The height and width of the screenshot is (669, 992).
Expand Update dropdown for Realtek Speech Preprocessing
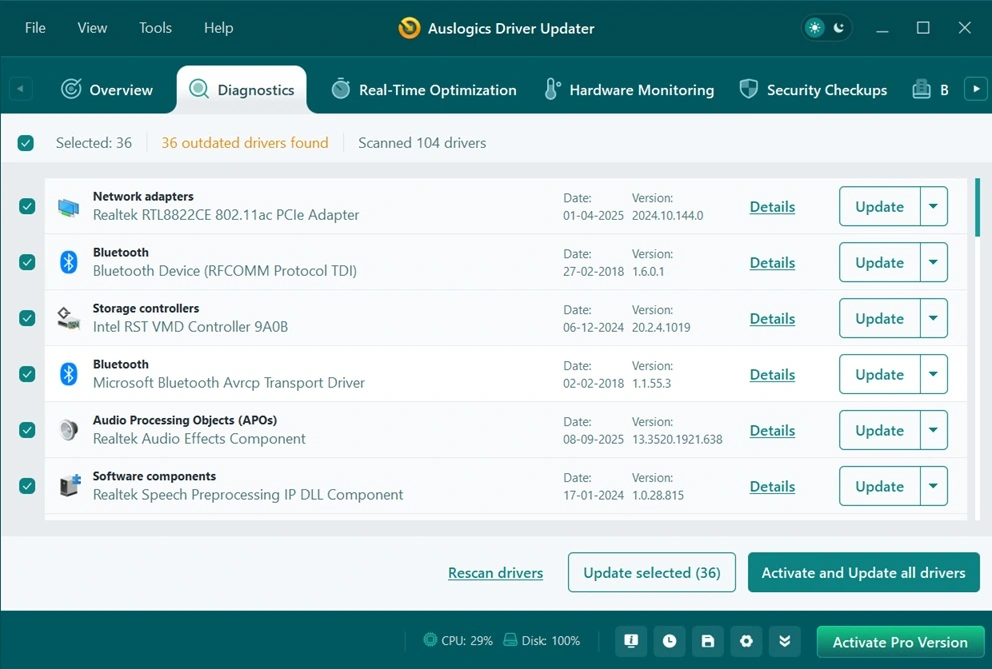tap(934, 485)
